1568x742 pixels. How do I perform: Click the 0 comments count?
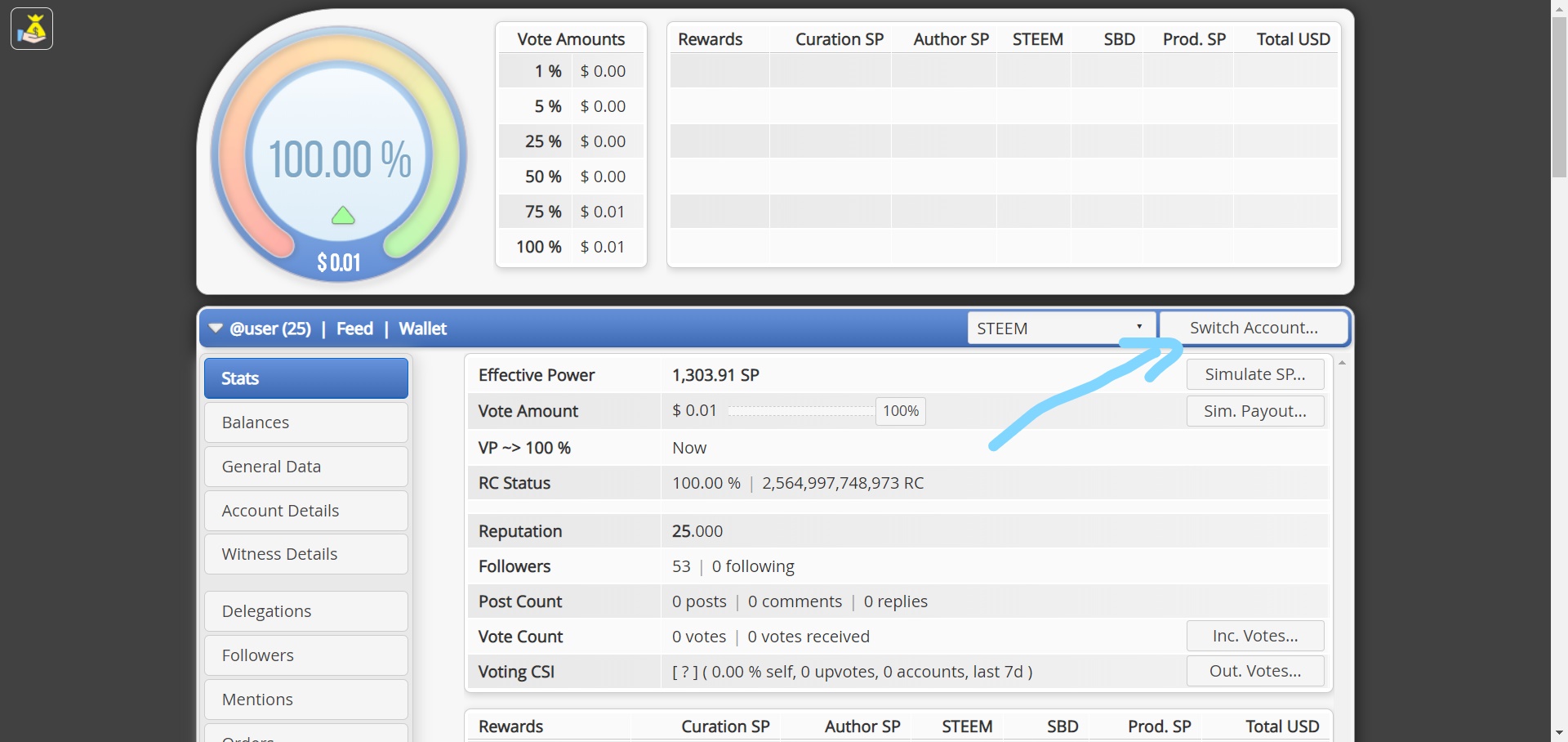795,601
